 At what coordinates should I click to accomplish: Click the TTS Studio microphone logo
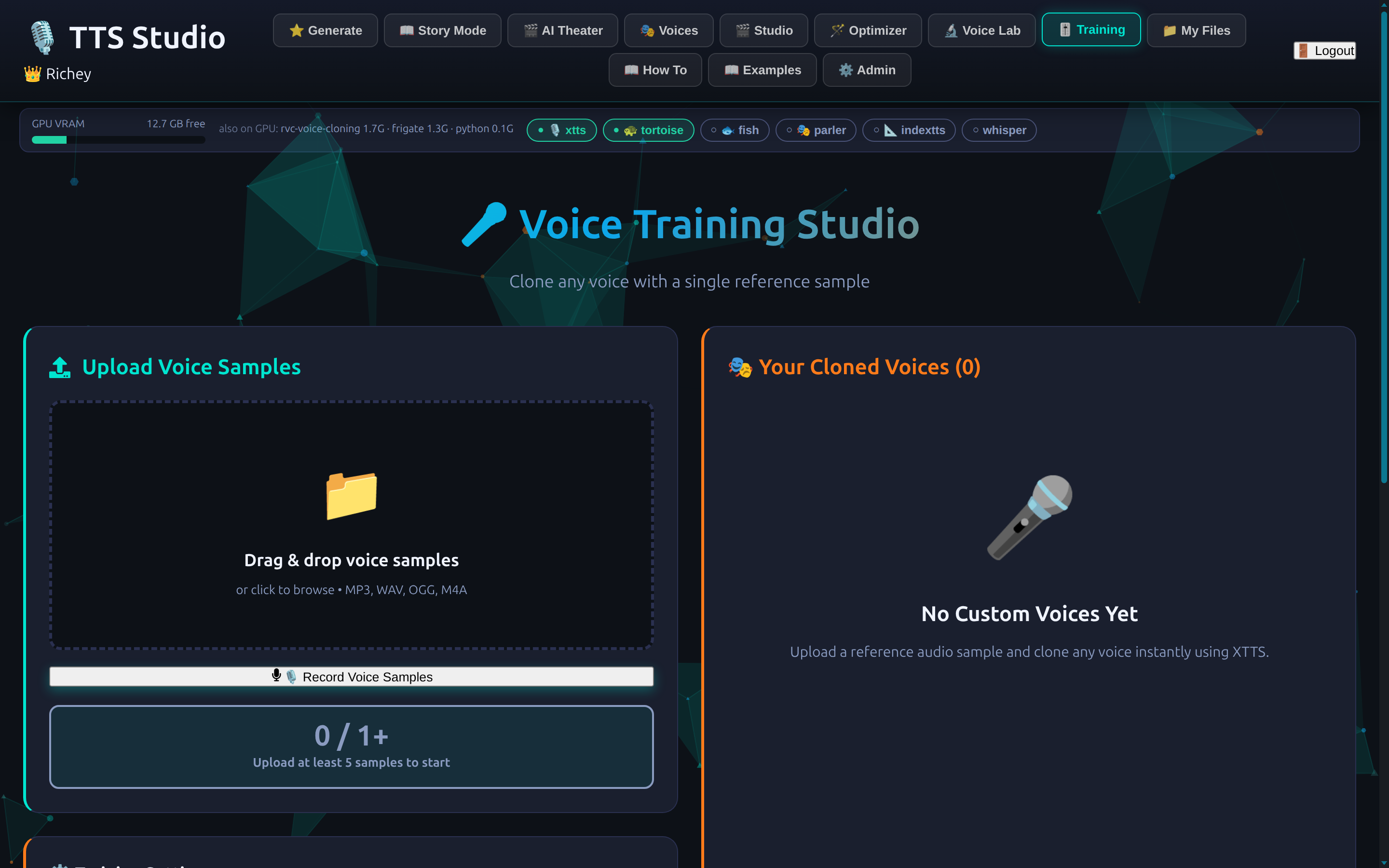[x=42, y=37]
